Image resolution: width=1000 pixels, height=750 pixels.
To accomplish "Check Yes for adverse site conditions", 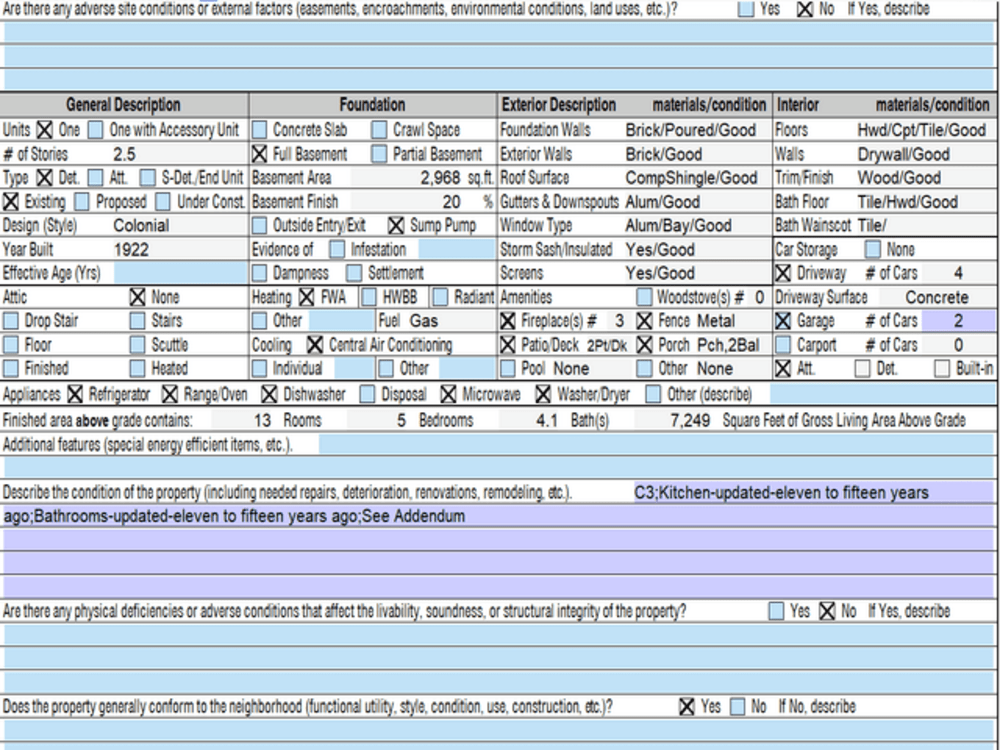I will tap(746, 9).
